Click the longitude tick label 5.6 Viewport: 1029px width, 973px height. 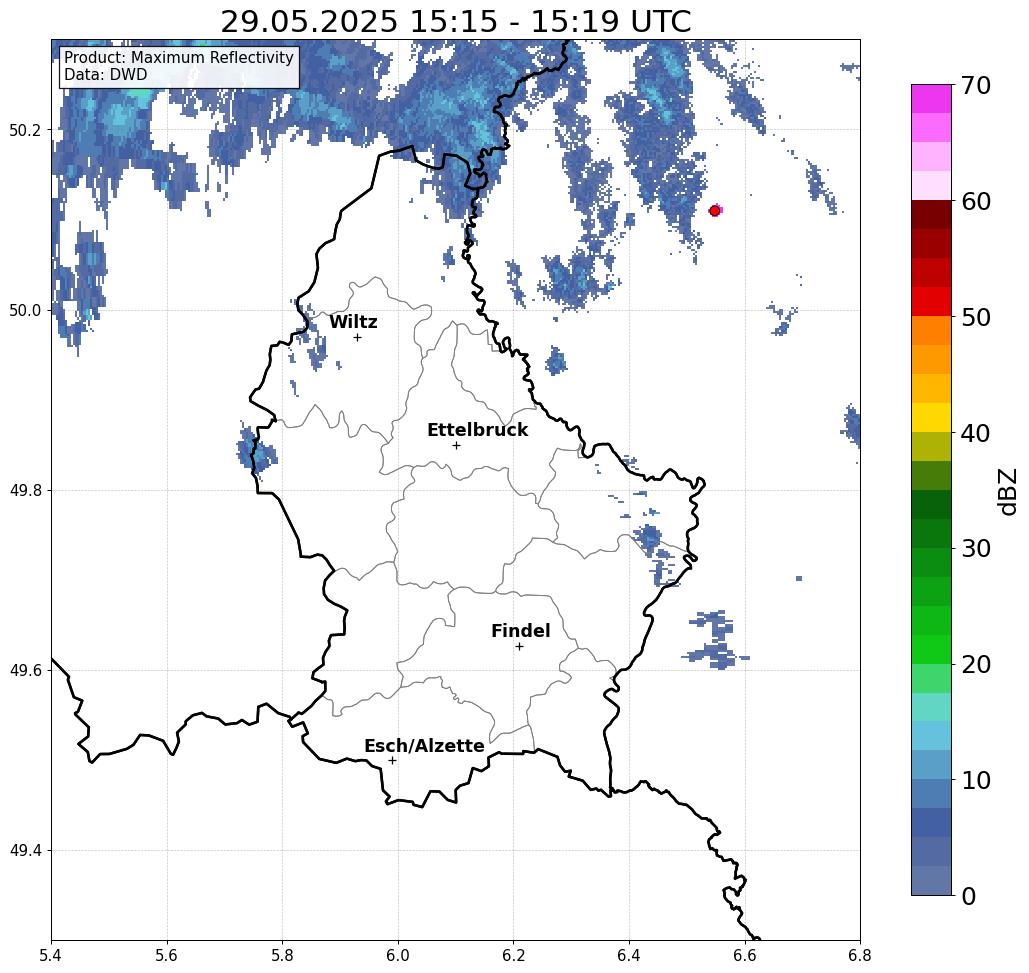pos(167,955)
